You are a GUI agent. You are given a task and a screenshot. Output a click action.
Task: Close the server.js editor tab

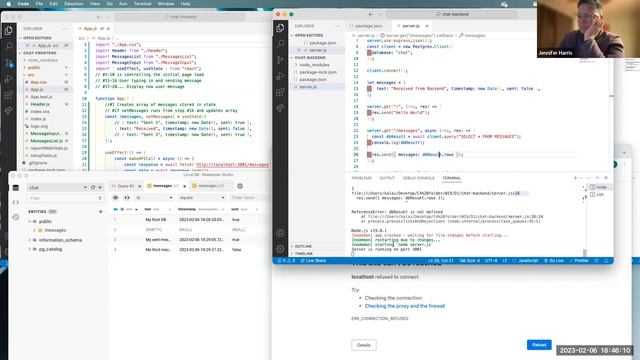(x=427, y=26)
